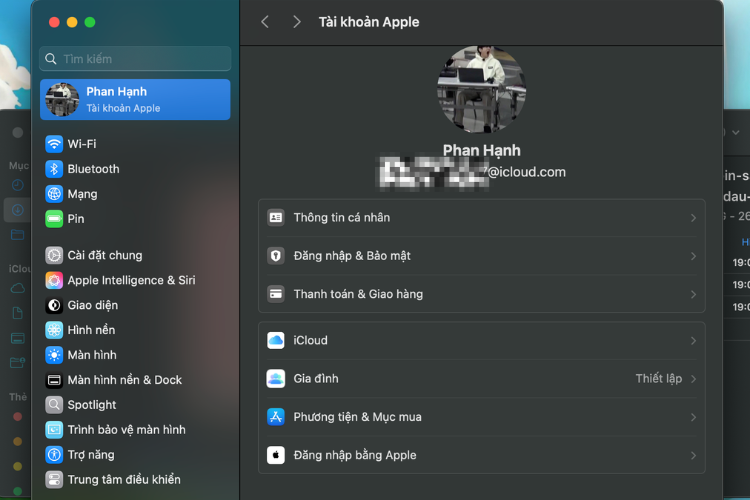Click the search magnifier icon
Image resolution: width=750 pixels, height=500 pixels.
51,59
